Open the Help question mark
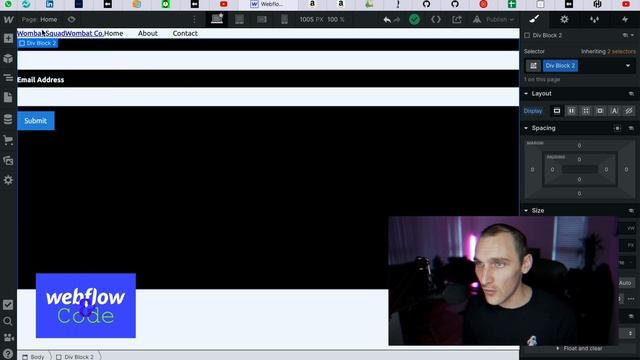Viewport: 640px width, 360px height. click(8, 354)
